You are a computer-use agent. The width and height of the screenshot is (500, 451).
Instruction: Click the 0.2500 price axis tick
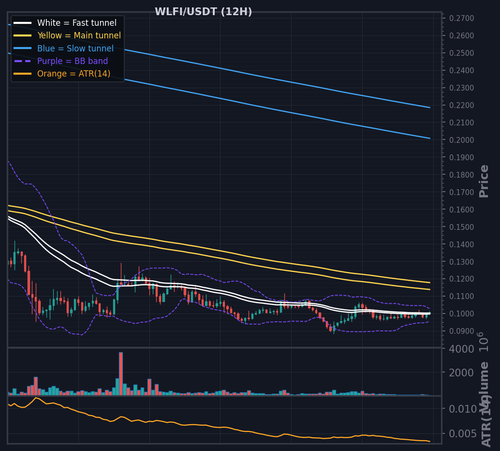pos(462,53)
